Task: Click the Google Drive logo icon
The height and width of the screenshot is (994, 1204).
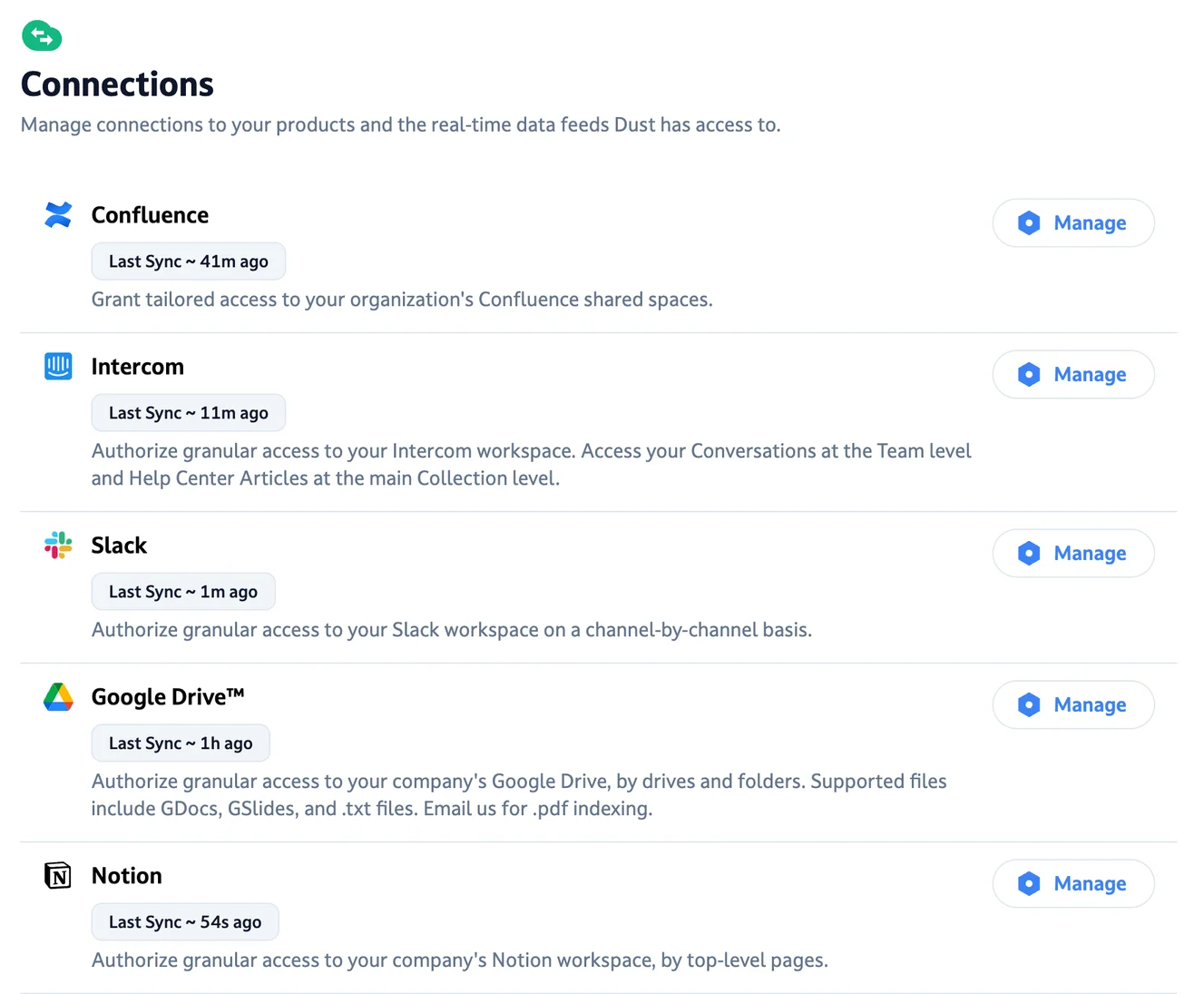Action: 58,696
